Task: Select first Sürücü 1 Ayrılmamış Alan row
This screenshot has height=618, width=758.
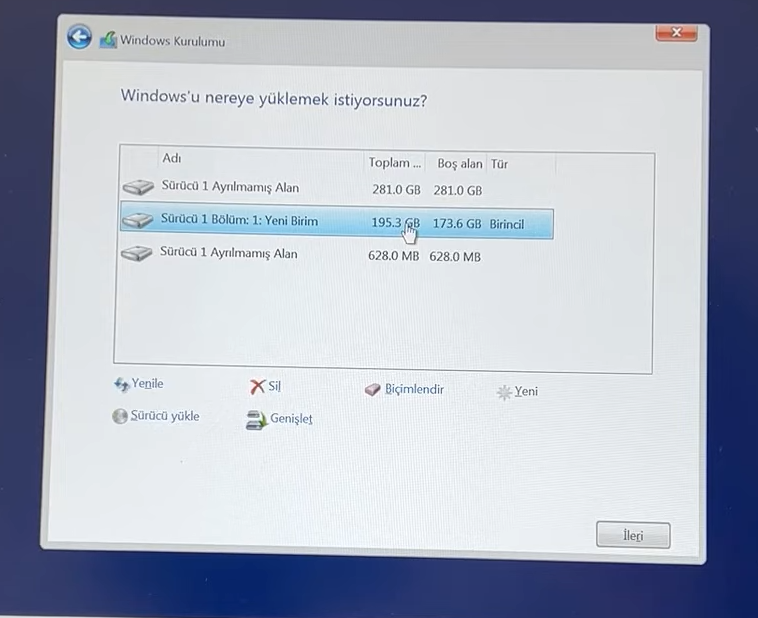Action: [x=337, y=188]
